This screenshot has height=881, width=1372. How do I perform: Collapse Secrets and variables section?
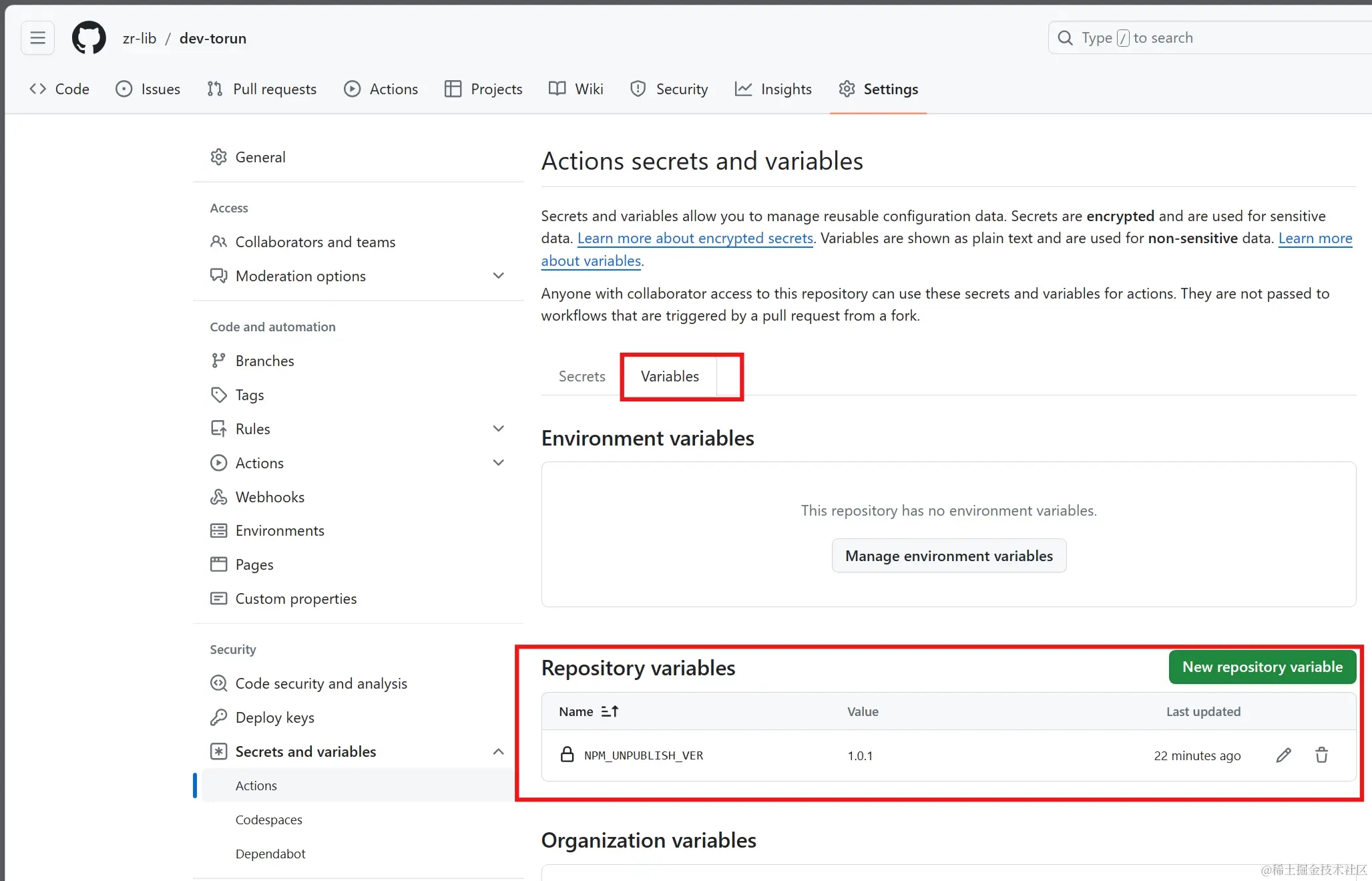click(498, 751)
